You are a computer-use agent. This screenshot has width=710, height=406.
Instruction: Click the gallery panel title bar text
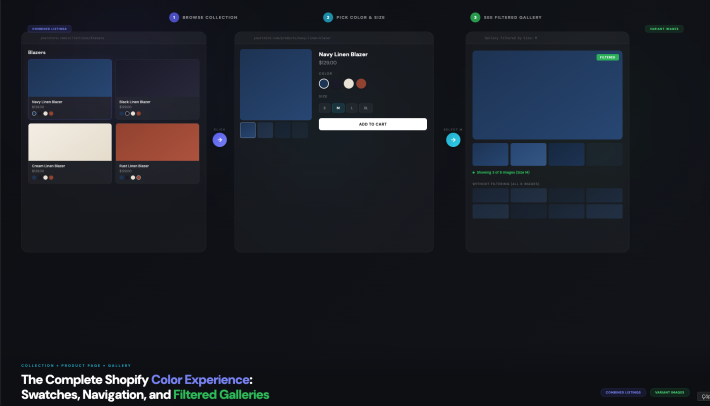click(511, 38)
